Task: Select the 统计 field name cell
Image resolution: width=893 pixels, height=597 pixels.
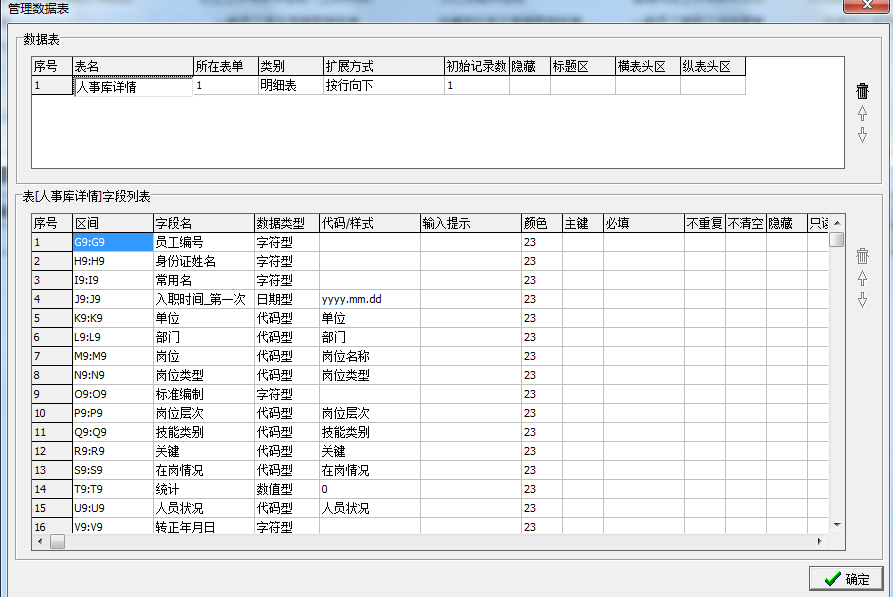Action: point(204,489)
